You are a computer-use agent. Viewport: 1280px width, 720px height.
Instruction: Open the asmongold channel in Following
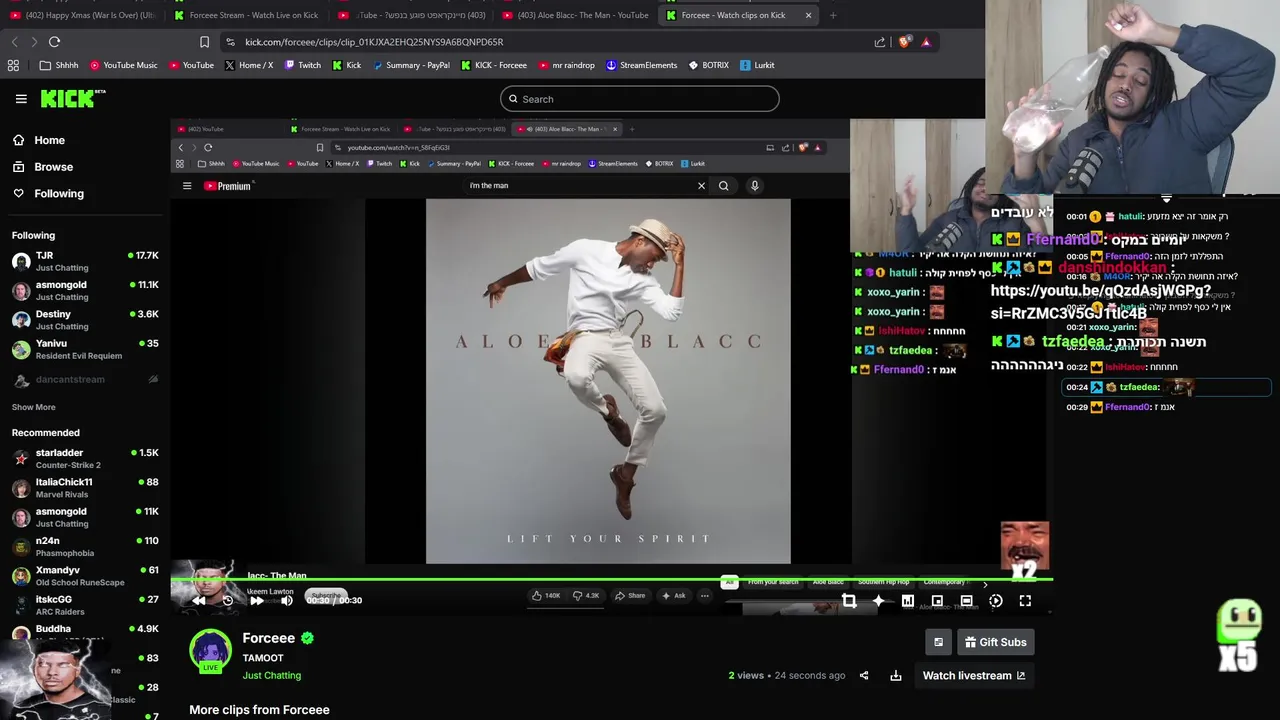tap(85, 290)
